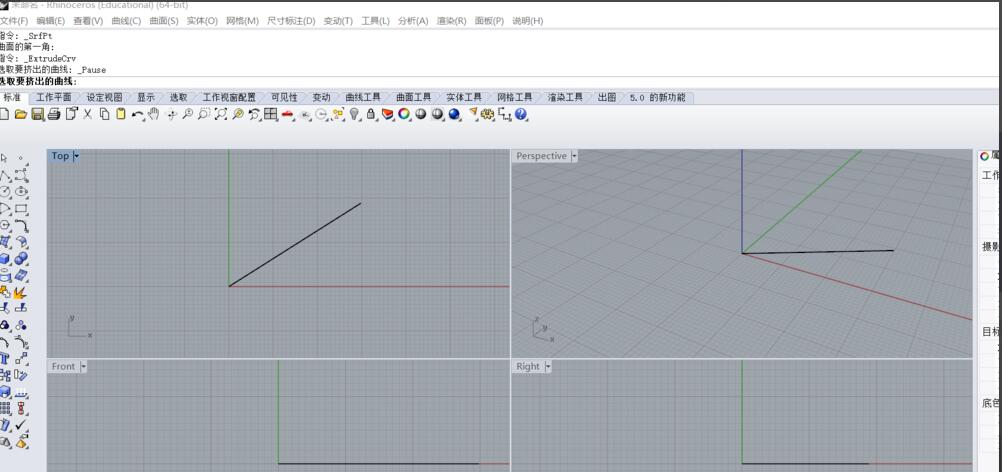
Task: Open the 说明(H) menu
Action: click(527, 20)
